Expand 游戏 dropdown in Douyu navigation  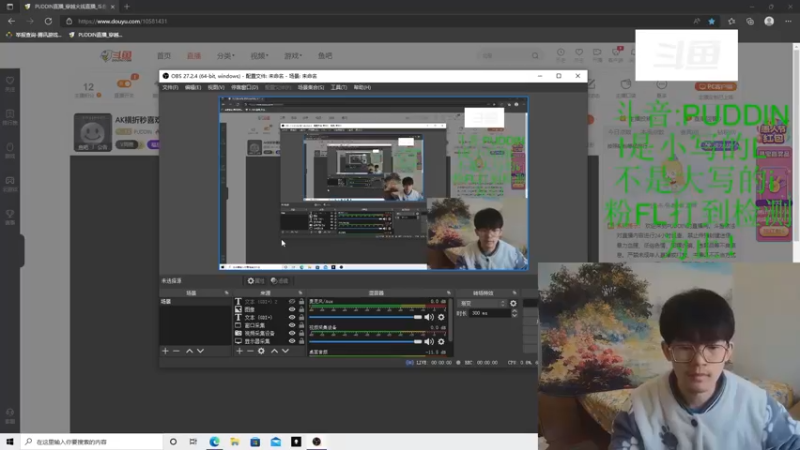click(293, 56)
